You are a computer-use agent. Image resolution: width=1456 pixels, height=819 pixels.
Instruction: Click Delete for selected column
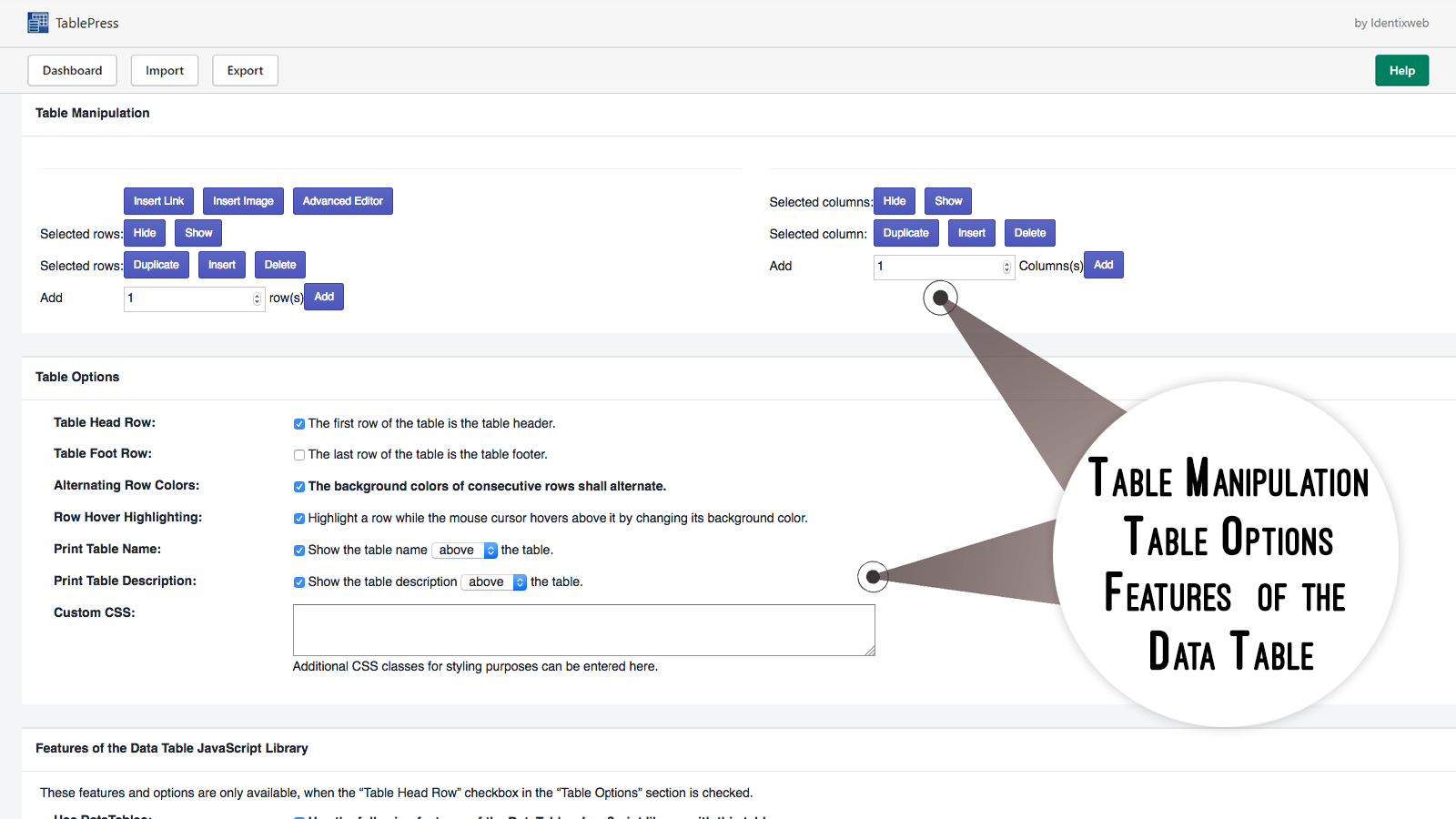pos(1030,233)
